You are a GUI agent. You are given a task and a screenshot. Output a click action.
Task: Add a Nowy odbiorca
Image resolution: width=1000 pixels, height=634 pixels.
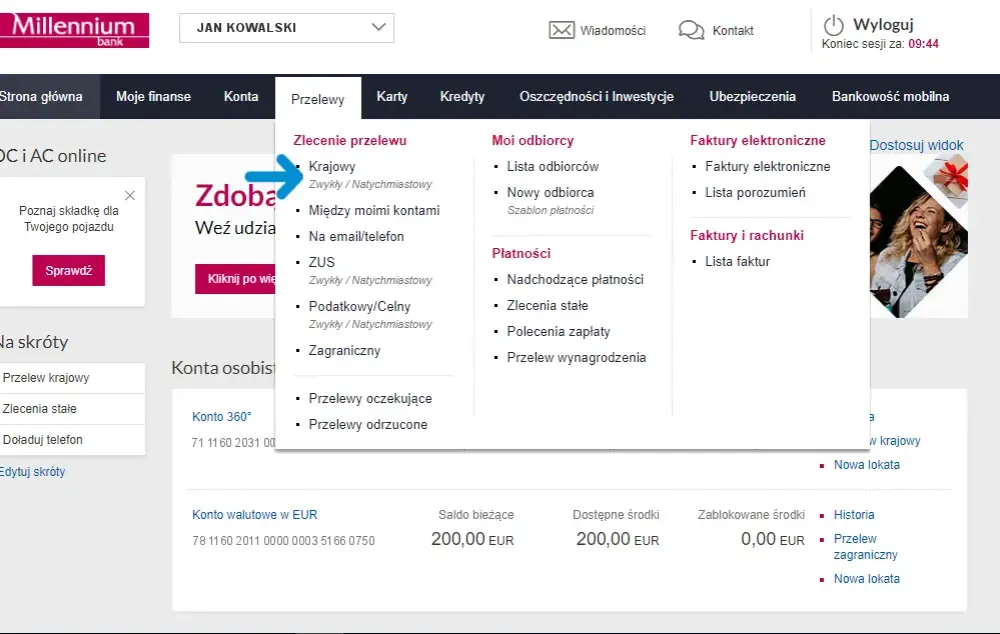pyautogui.click(x=550, y=193)
